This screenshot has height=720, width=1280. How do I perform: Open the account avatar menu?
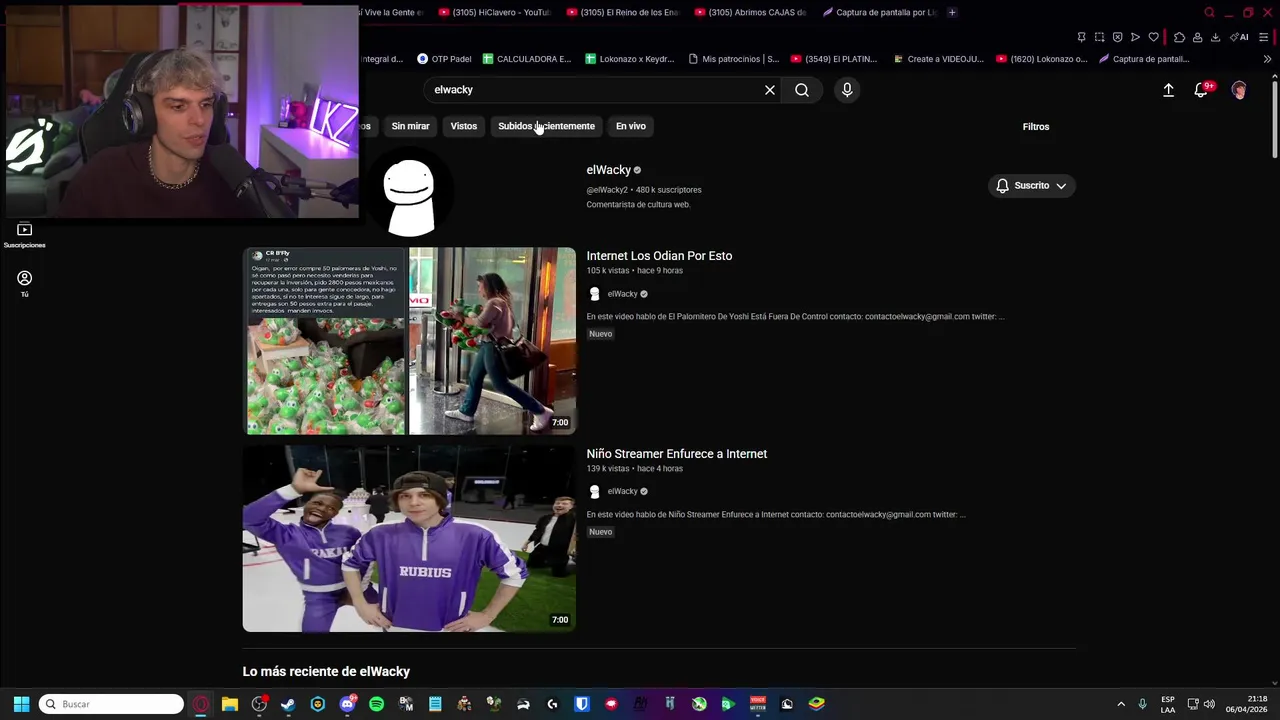1239,90
